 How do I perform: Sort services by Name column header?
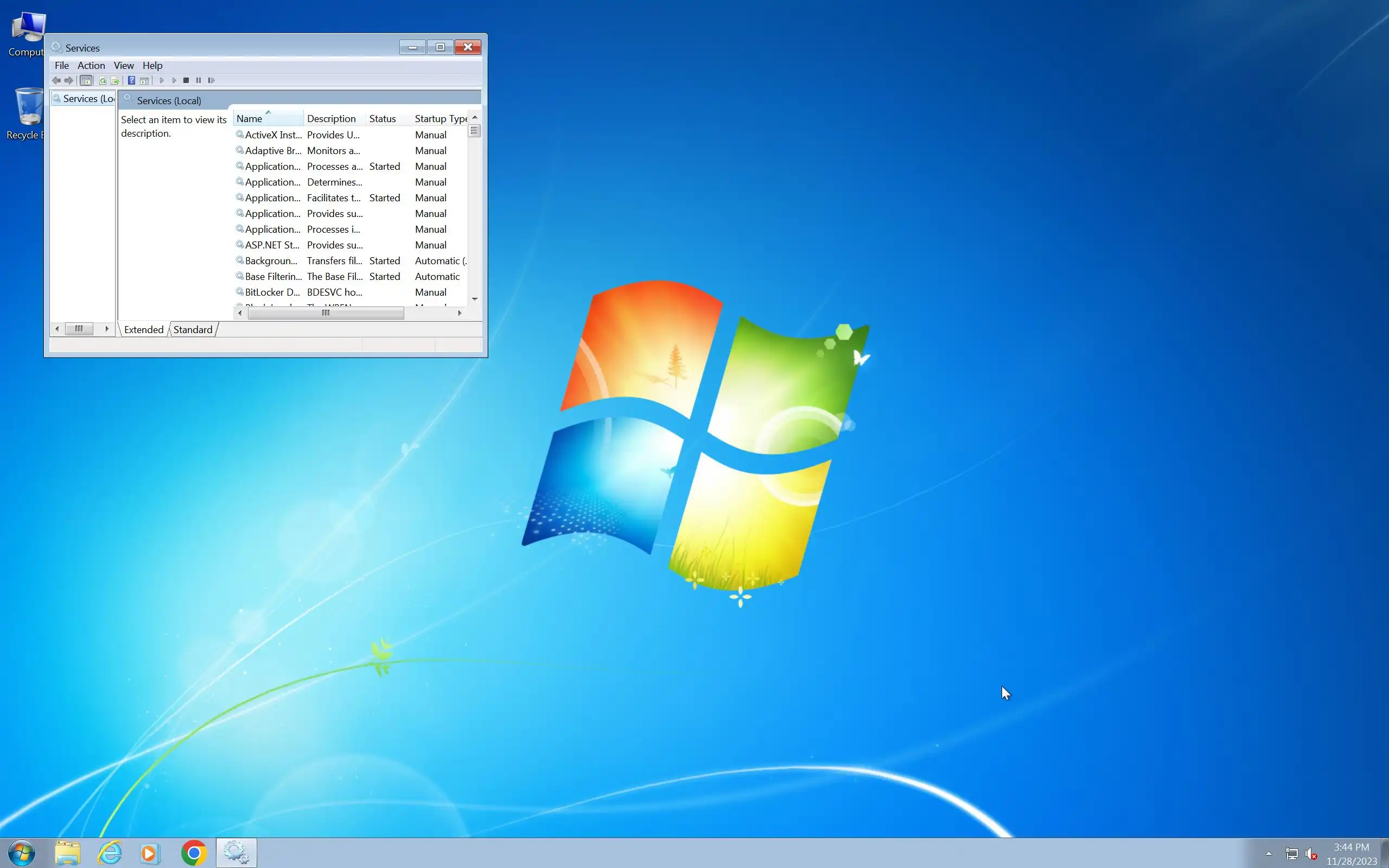(x=250, y=119)
